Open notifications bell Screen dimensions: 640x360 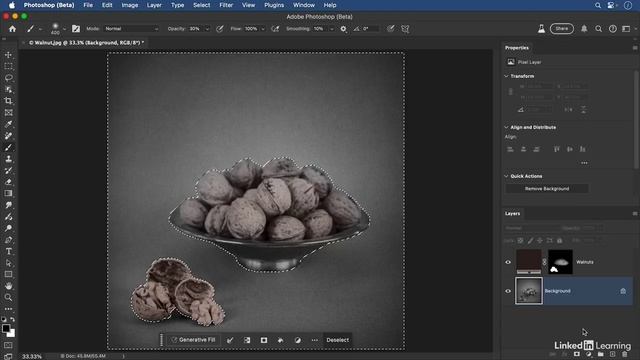[x=584, y=29]
